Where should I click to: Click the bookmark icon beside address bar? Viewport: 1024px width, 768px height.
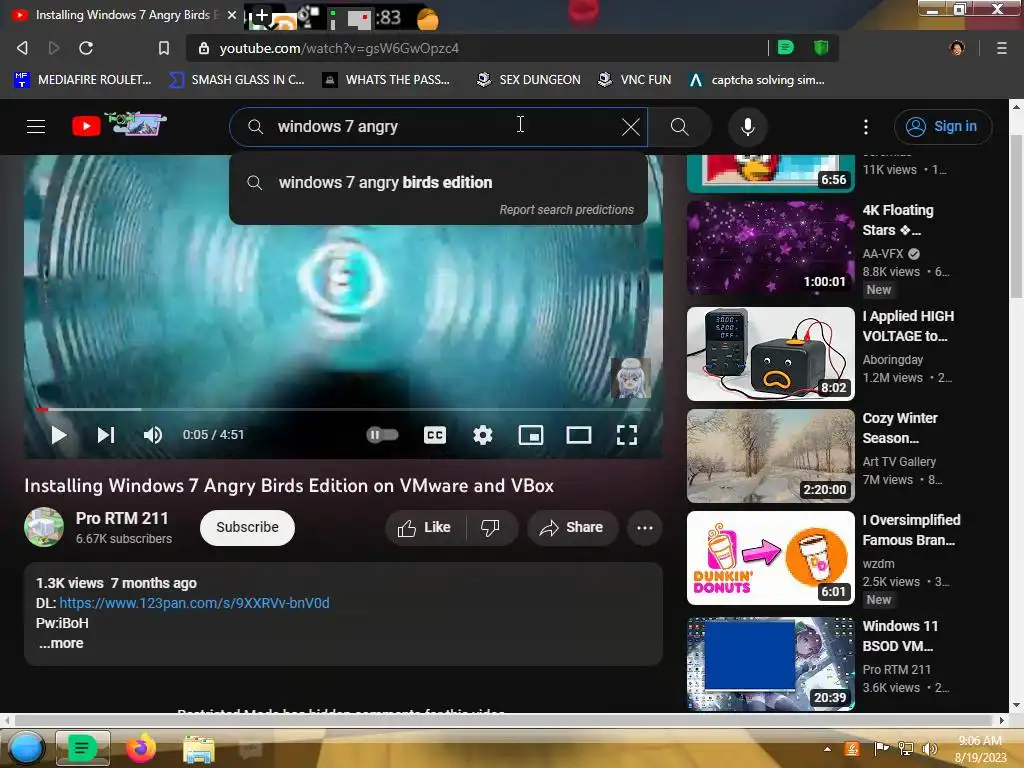pyautogui.click(x=164, y=48)
